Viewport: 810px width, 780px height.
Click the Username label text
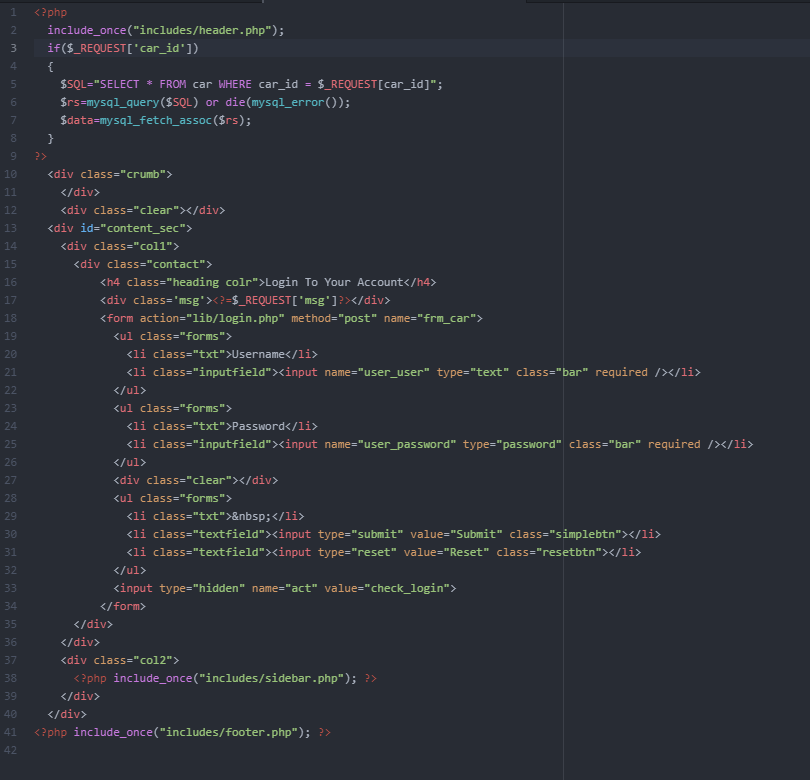258,354
